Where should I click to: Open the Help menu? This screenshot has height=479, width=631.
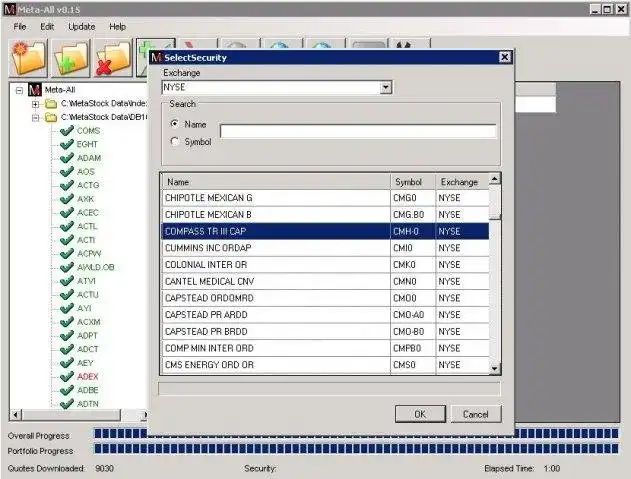tap(118, 27)
